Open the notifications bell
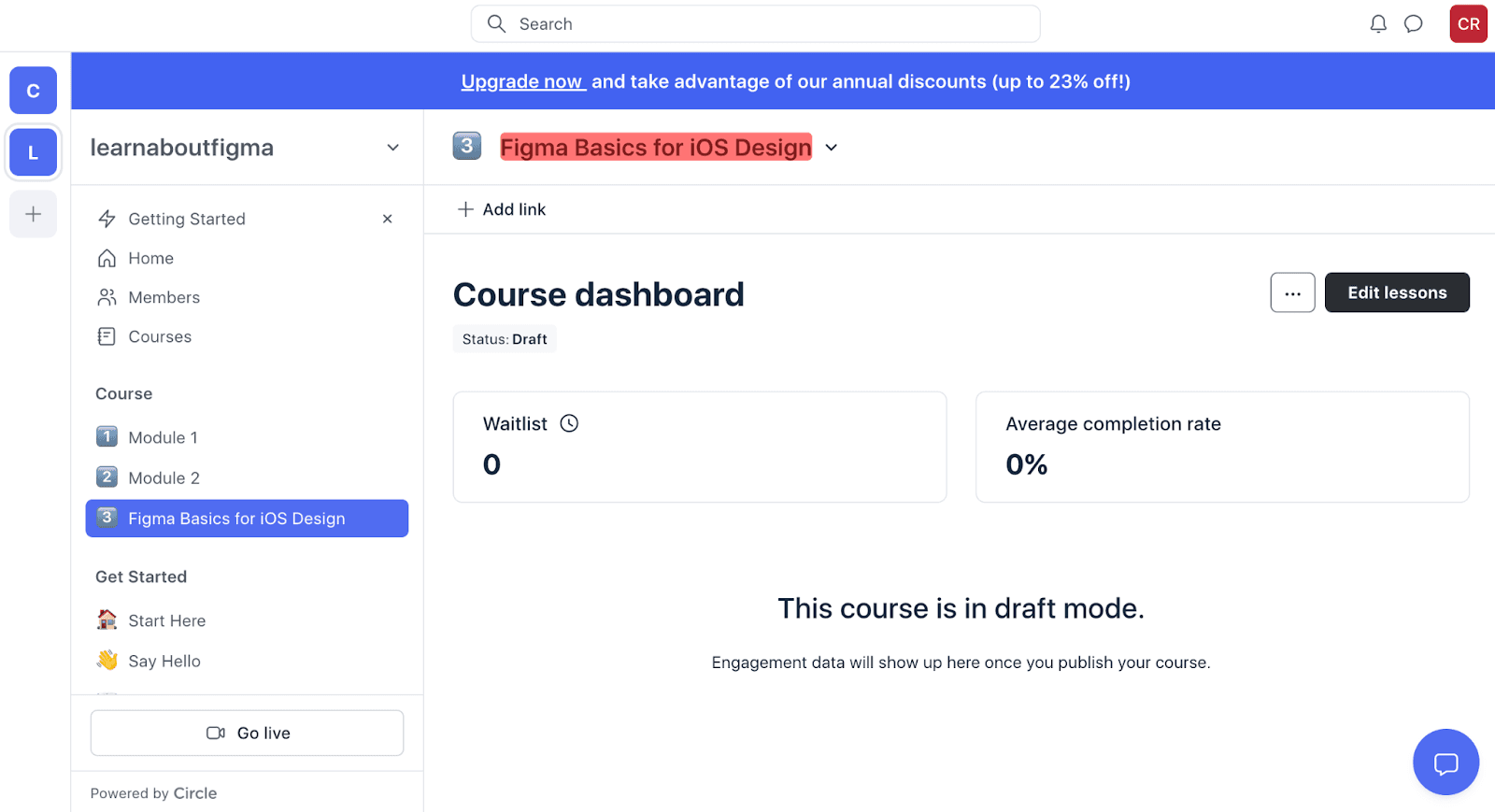This screenshot has height=812, width=1495. tap(1378, 24)
